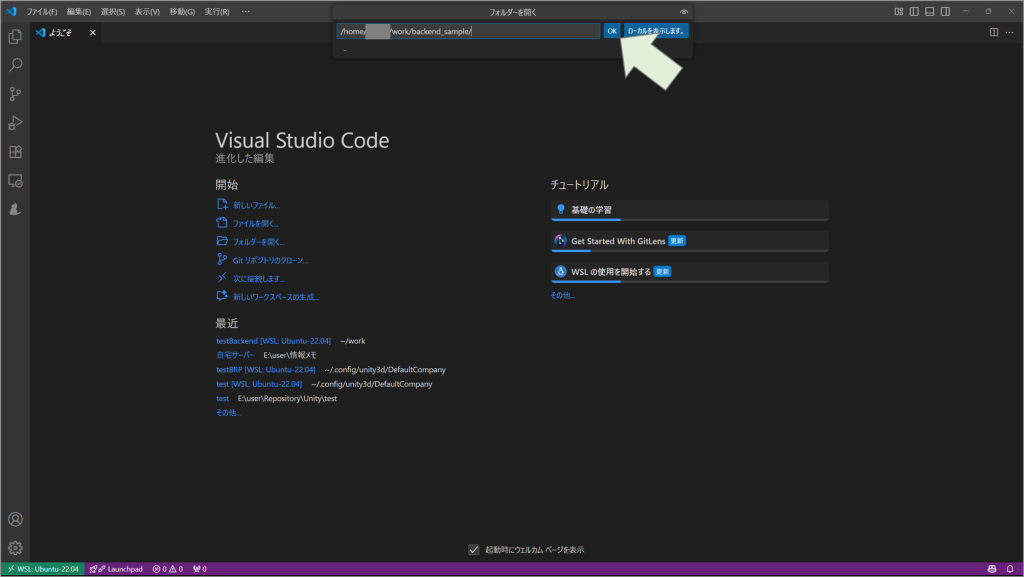Click WSL: Ubuntu-22.04 remote status indicator
Image resolution: width=1024 pixels, height=577 pixels.
click(x=42, y=569)
